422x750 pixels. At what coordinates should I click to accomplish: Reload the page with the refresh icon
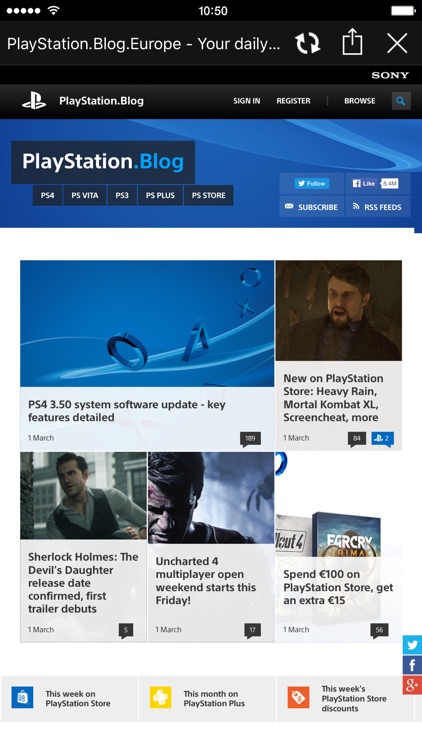307,44
